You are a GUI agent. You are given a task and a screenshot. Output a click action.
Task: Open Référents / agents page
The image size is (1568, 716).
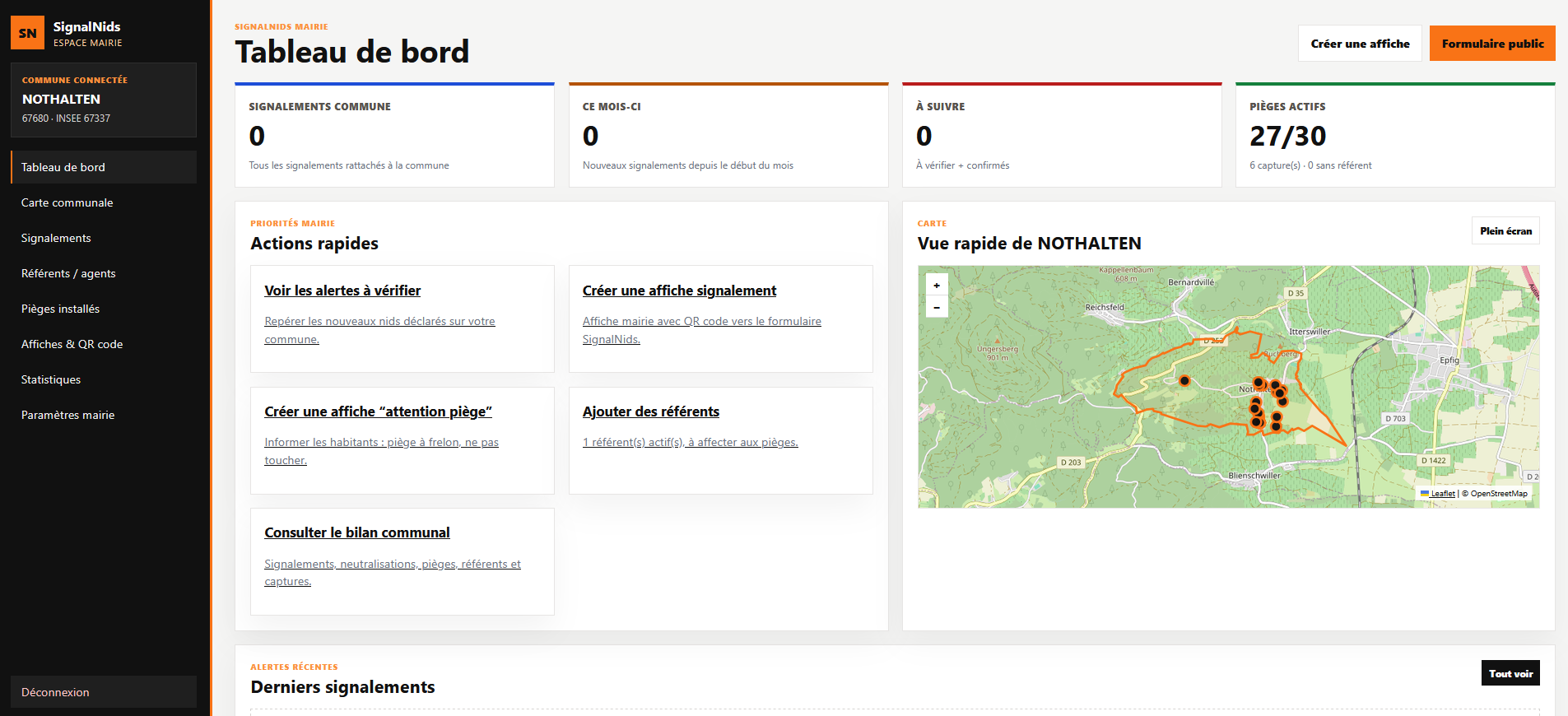point(104,273)
